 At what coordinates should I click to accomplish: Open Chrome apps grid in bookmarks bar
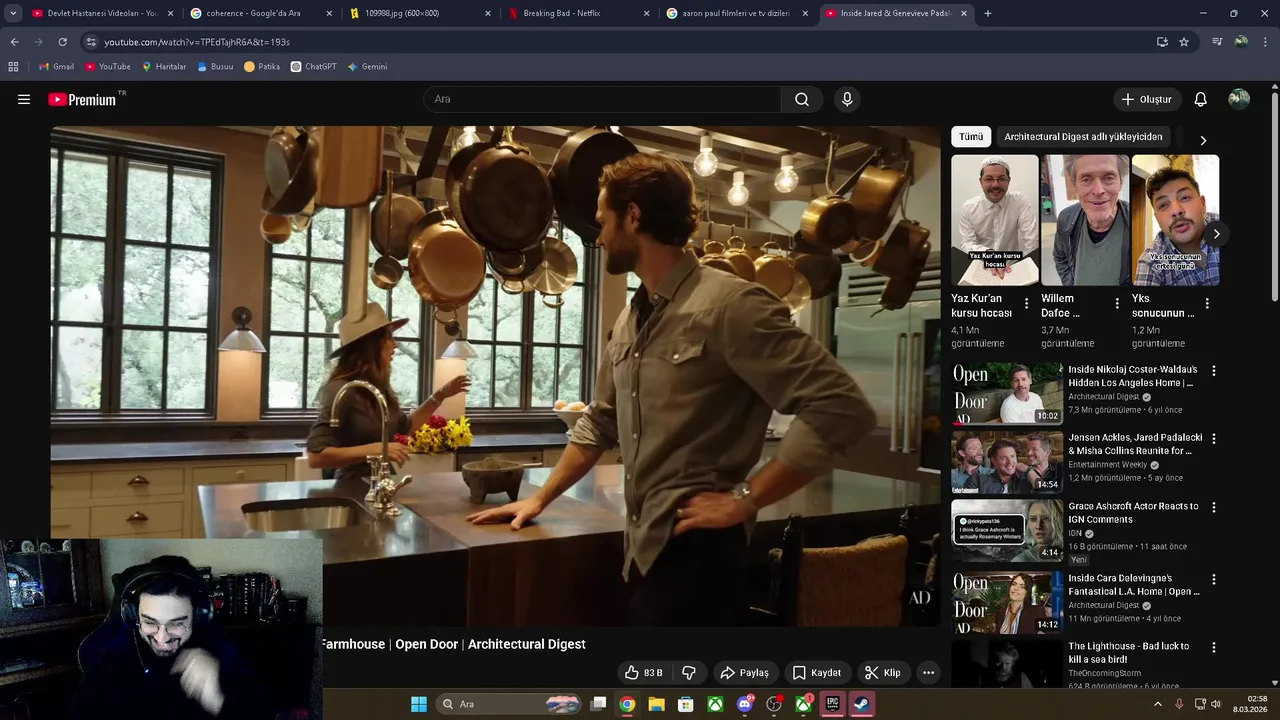pyautogui.click(x=13, y=67)
